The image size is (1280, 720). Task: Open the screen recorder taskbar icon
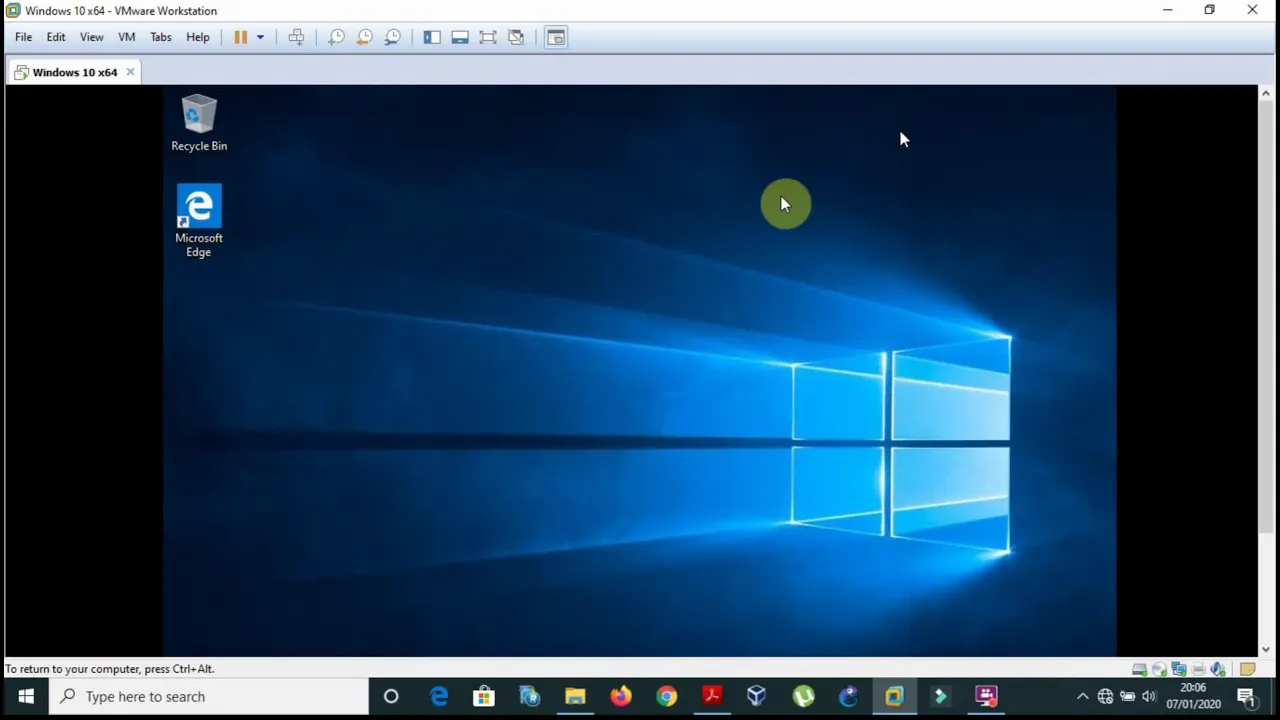[x=986, y=696]
